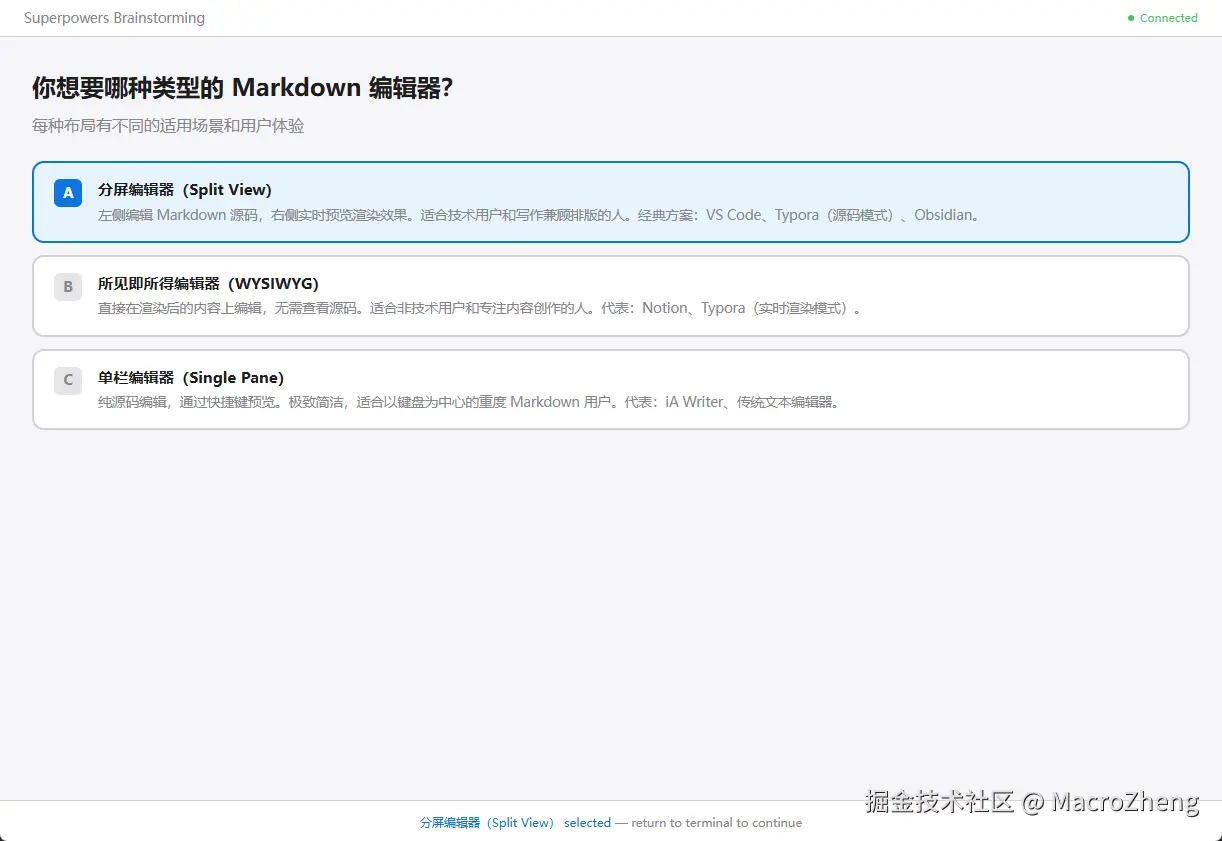
Task: Click the 你想要哪种类型的 Markdown 编辑器 heading
Action: [243, 88]
